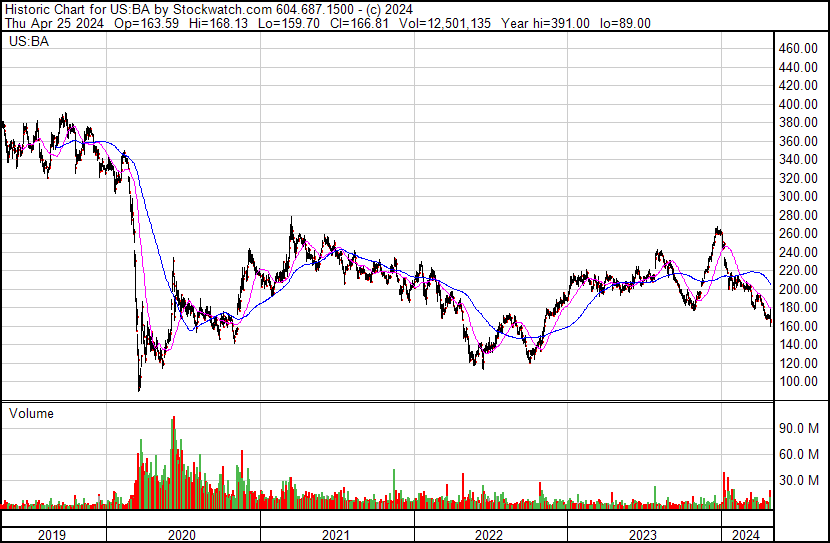Select the 2023 year marker on timeline

click(642, 534)
